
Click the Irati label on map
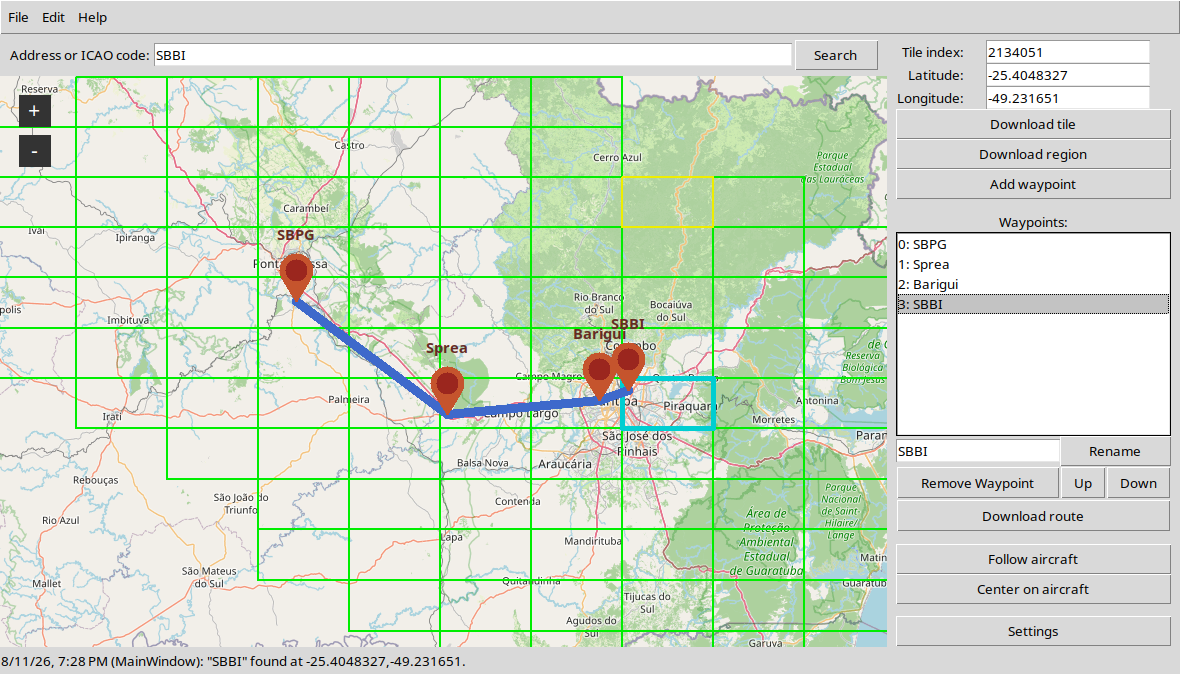tap(112, 416)
